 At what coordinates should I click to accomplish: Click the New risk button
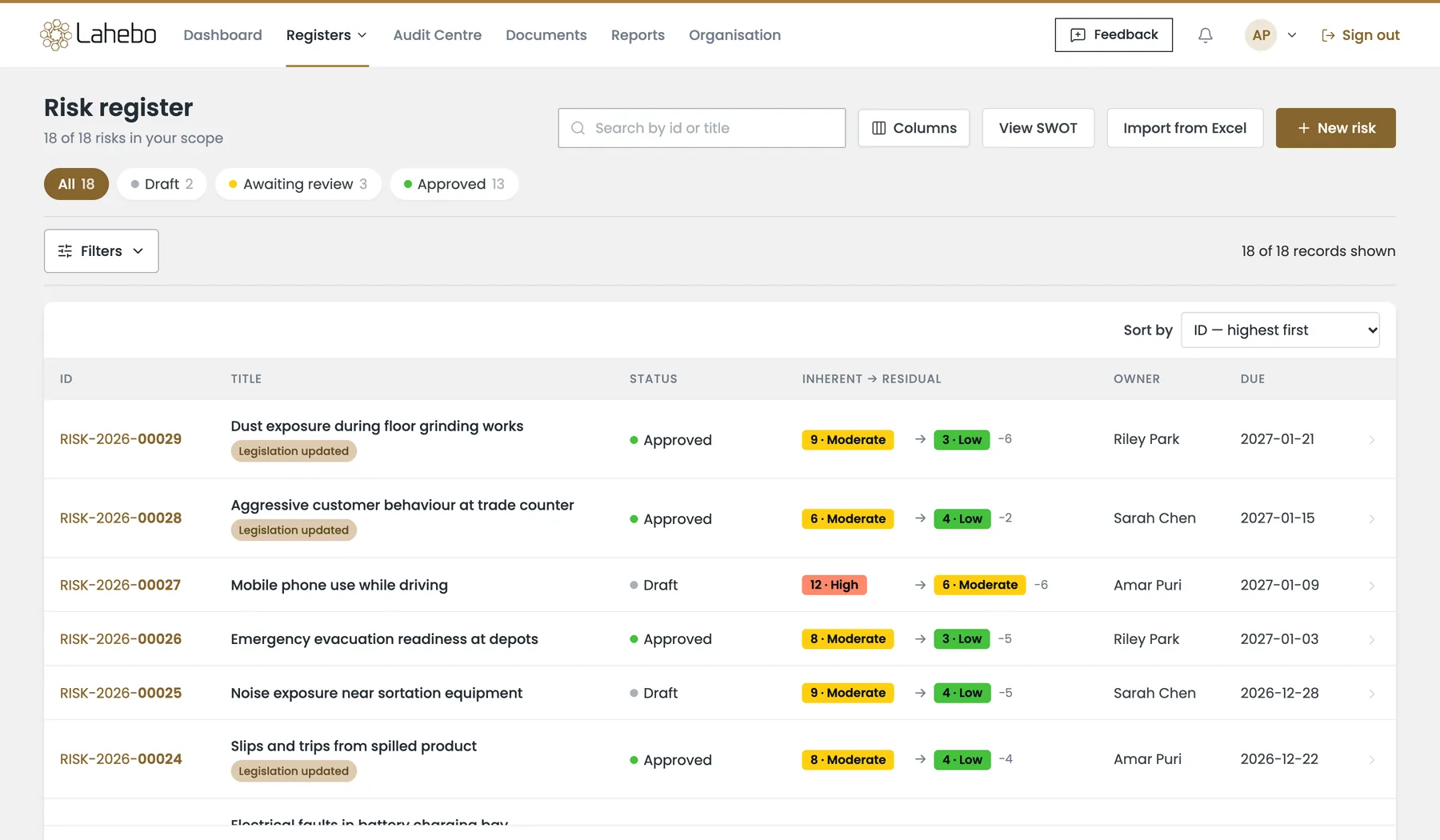pyautogui.click(x=1335, y=128)
